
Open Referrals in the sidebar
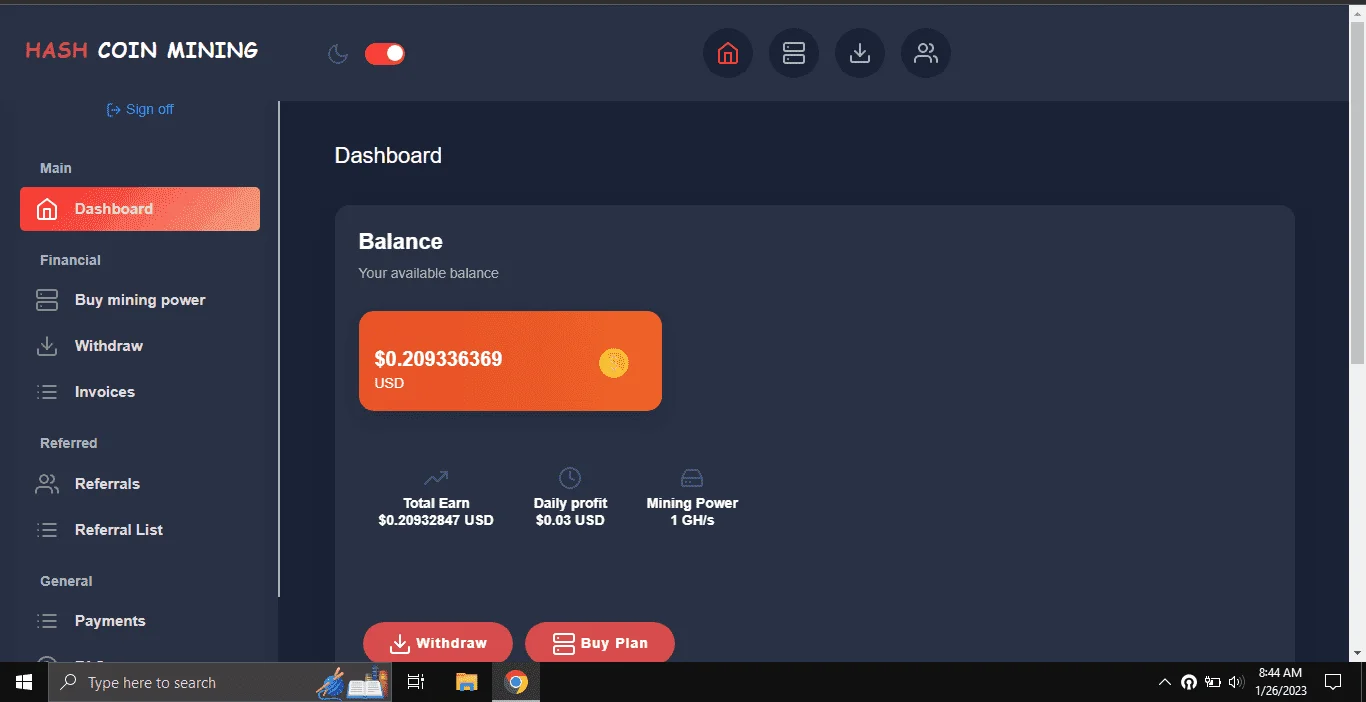pos(140,484)
